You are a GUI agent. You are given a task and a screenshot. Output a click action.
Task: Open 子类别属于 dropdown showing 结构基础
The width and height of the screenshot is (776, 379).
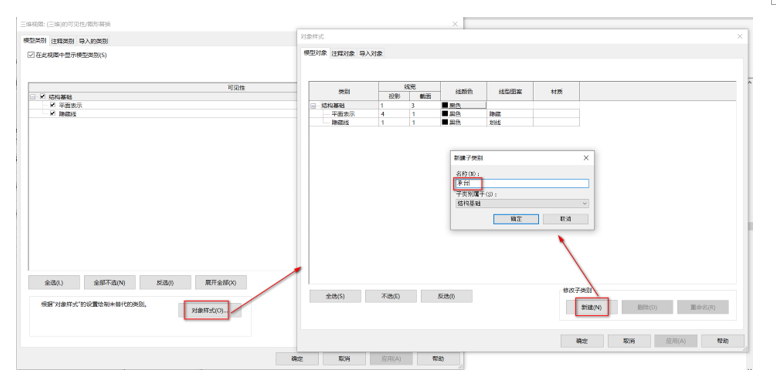522,203
